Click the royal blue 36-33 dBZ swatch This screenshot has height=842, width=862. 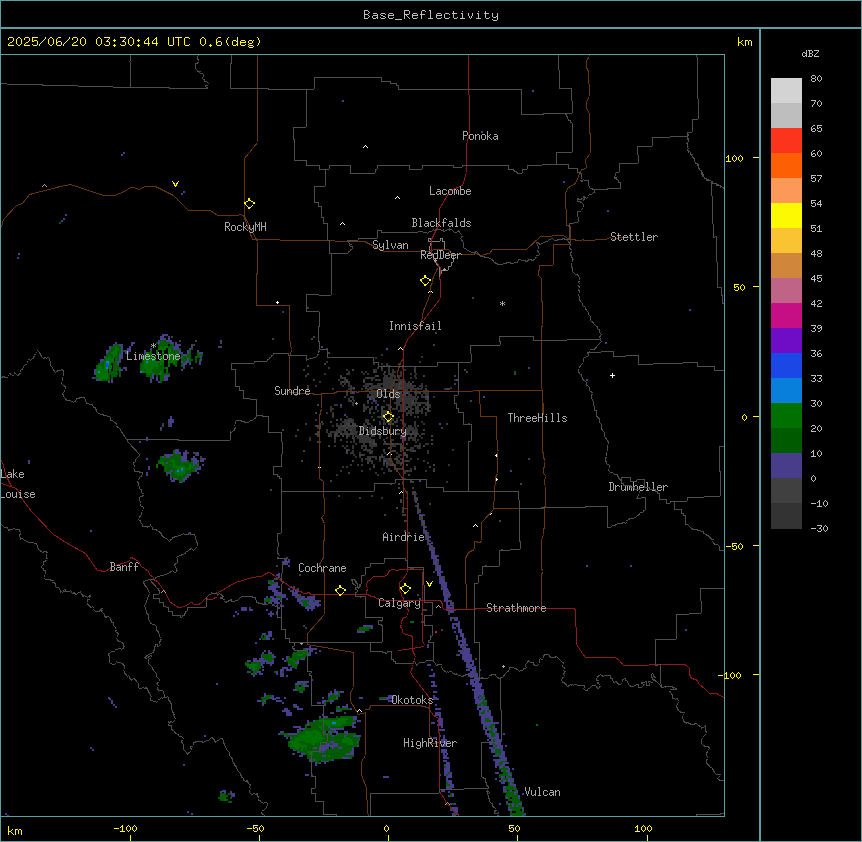point(786,365)
